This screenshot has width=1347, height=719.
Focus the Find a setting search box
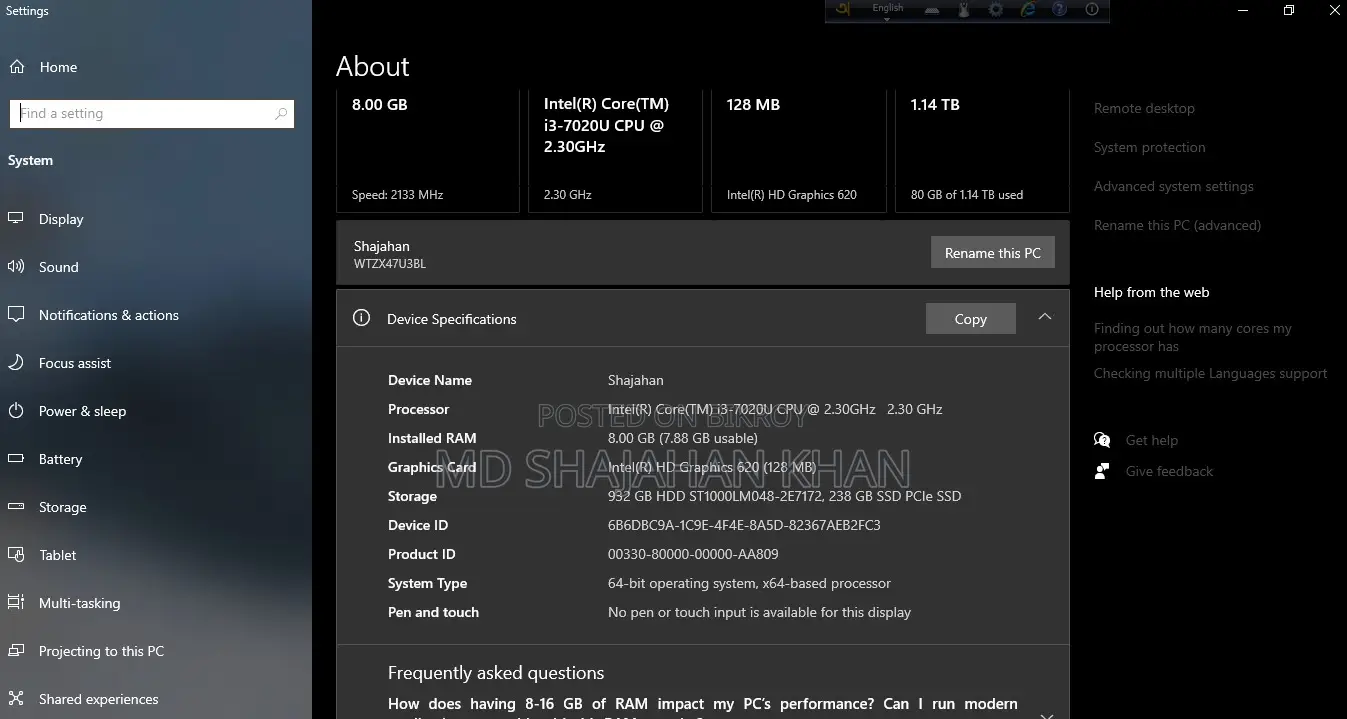[151, 114]
